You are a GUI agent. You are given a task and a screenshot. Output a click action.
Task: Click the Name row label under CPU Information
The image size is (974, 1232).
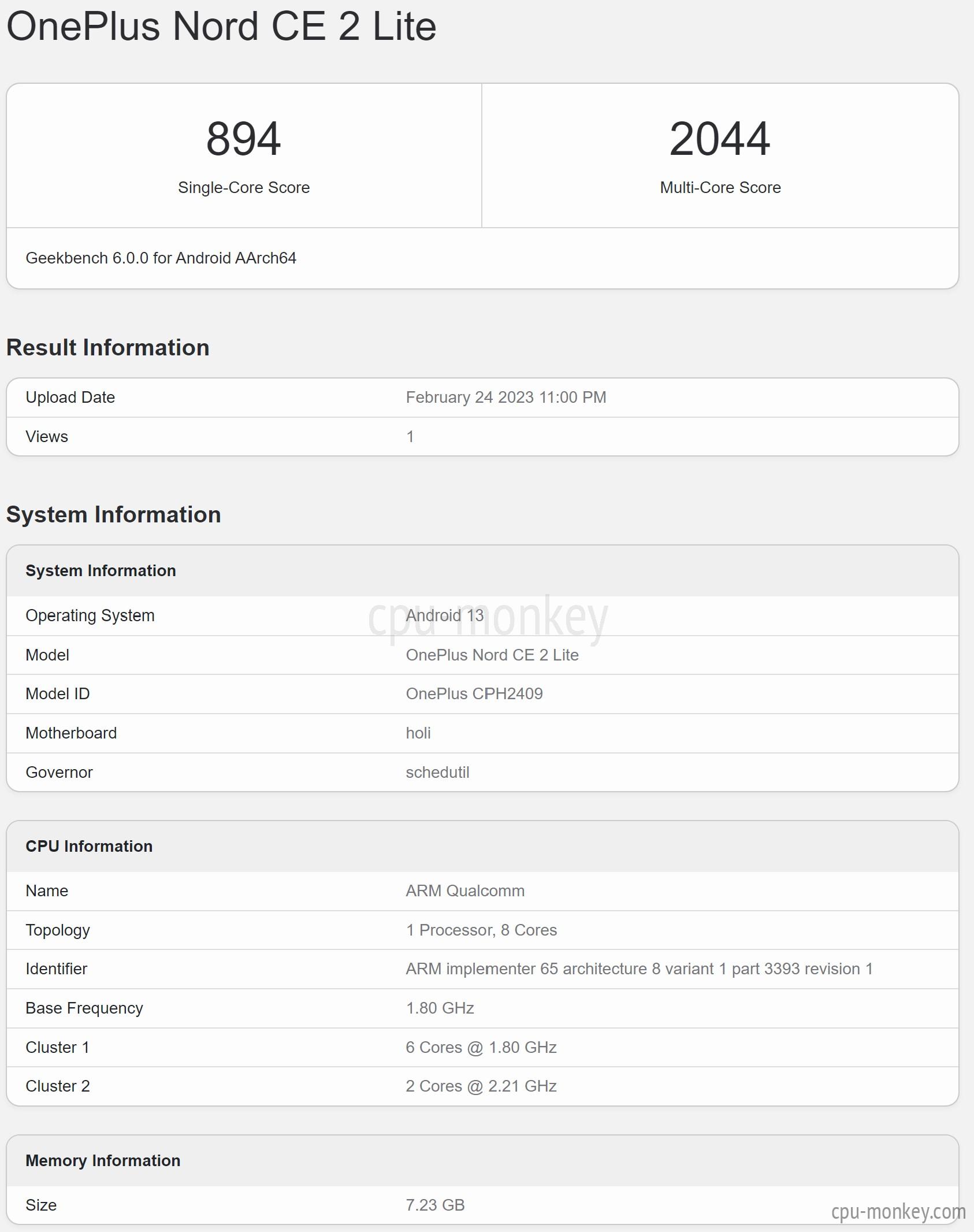pos(47,891)
